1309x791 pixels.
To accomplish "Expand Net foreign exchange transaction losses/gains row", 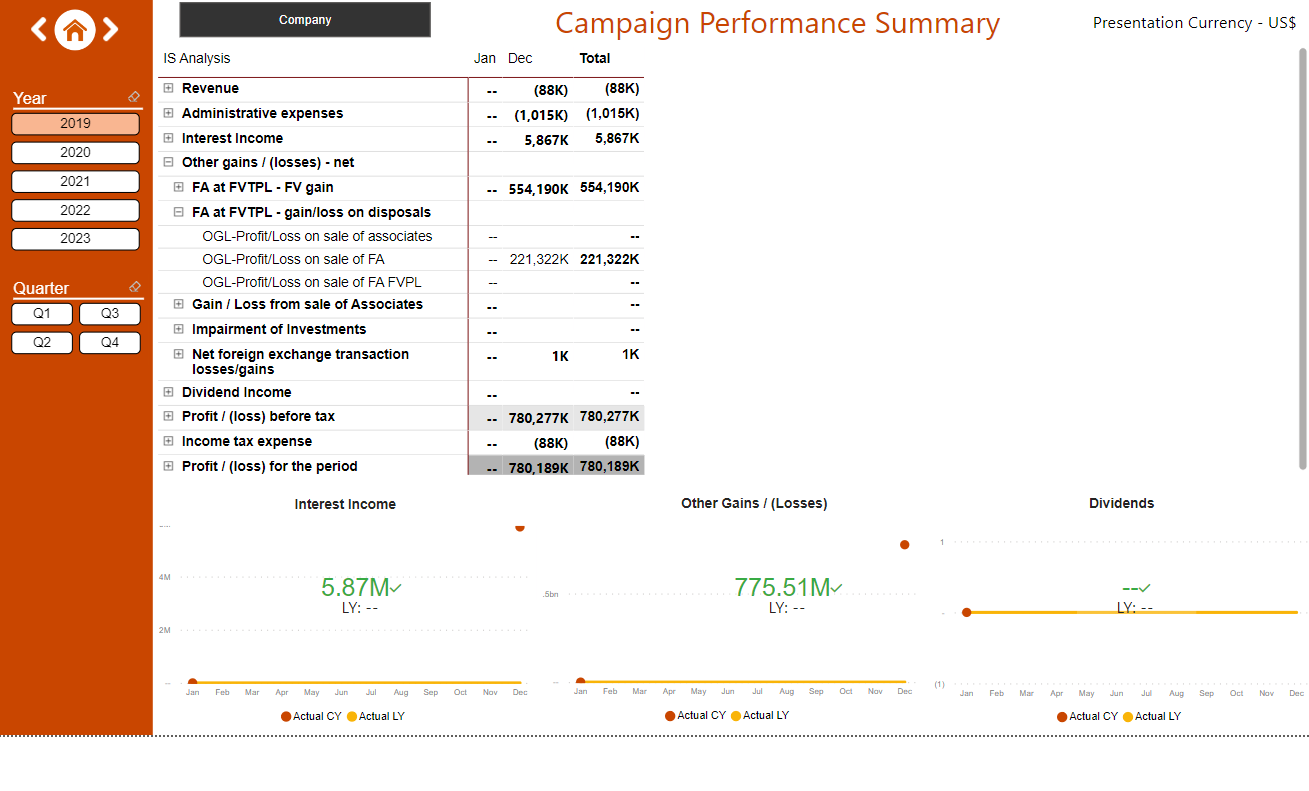I will tap(179, 354).
